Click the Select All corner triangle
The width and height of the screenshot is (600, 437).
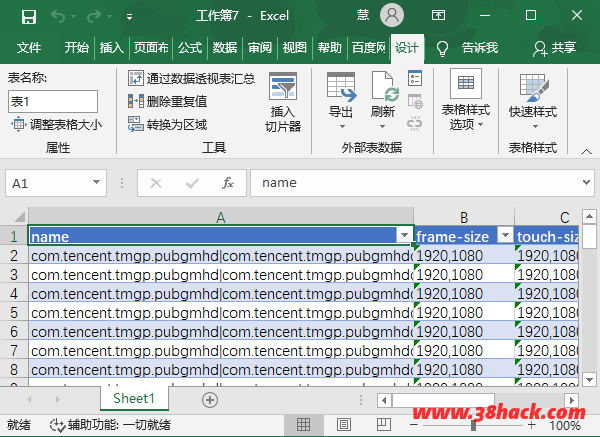(20, 217)
